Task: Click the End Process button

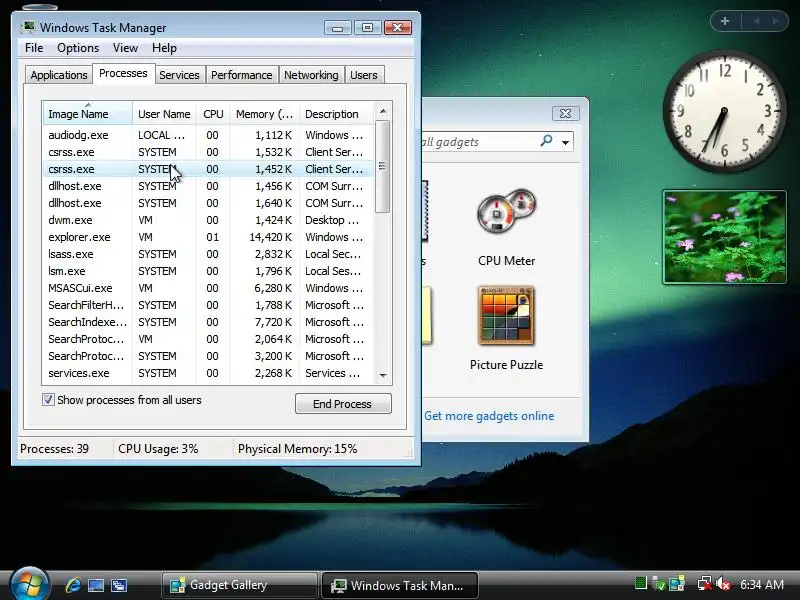Action: click(x=343, y=404)
